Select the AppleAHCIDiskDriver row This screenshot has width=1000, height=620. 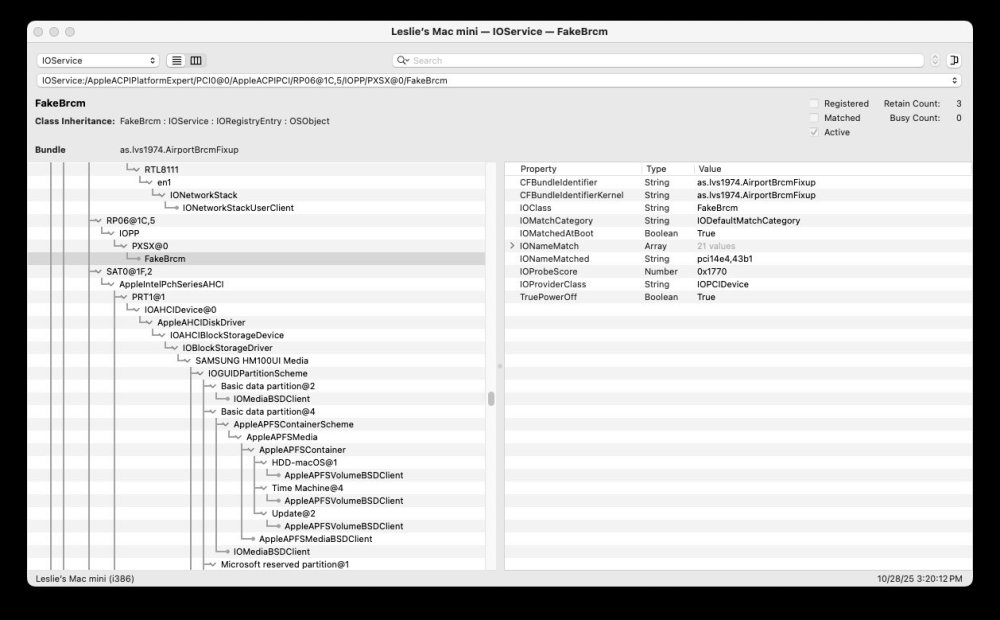coord(256,322)
